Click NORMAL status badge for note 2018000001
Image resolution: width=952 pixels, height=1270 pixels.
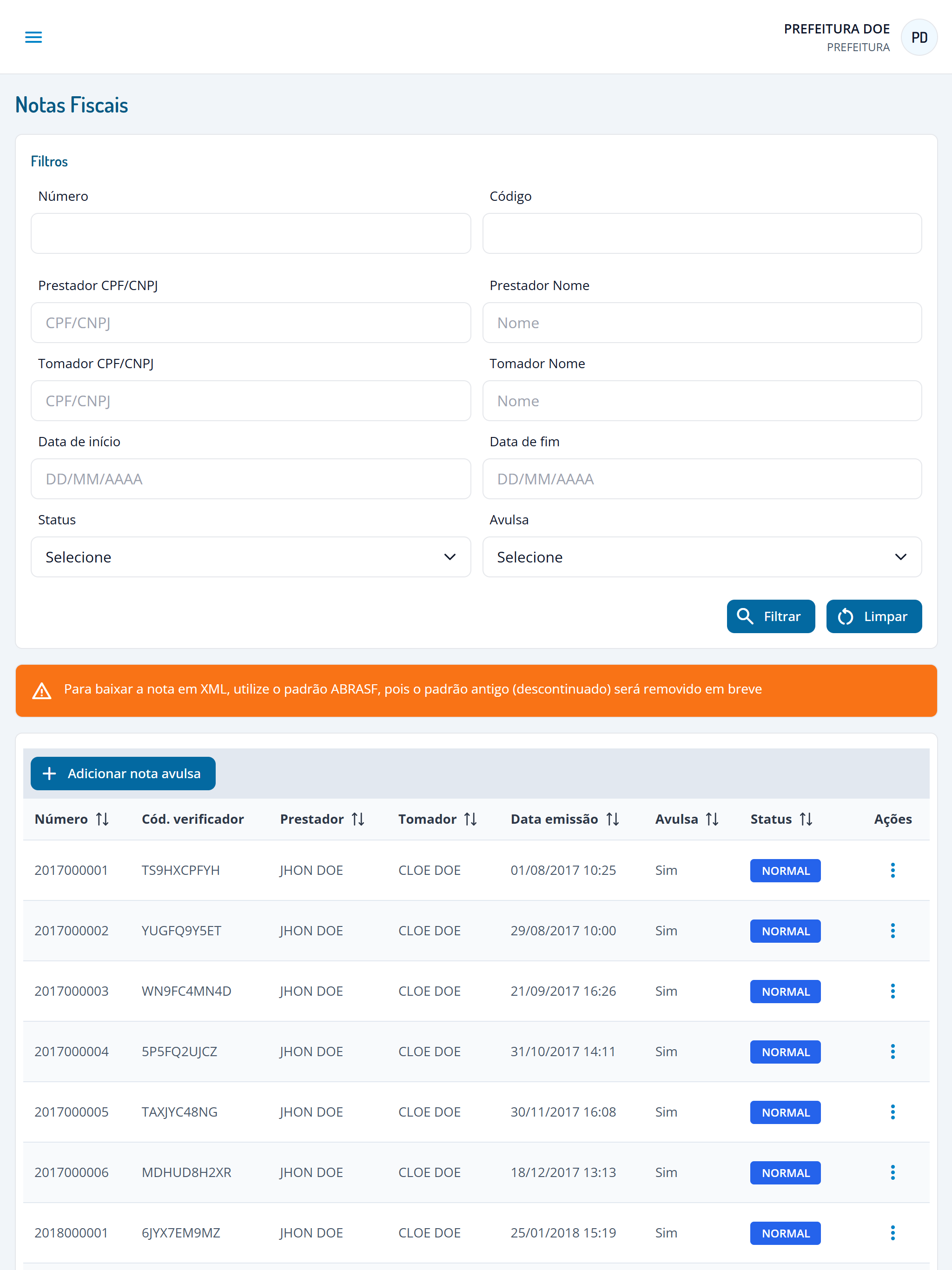tap(786, 1233)
